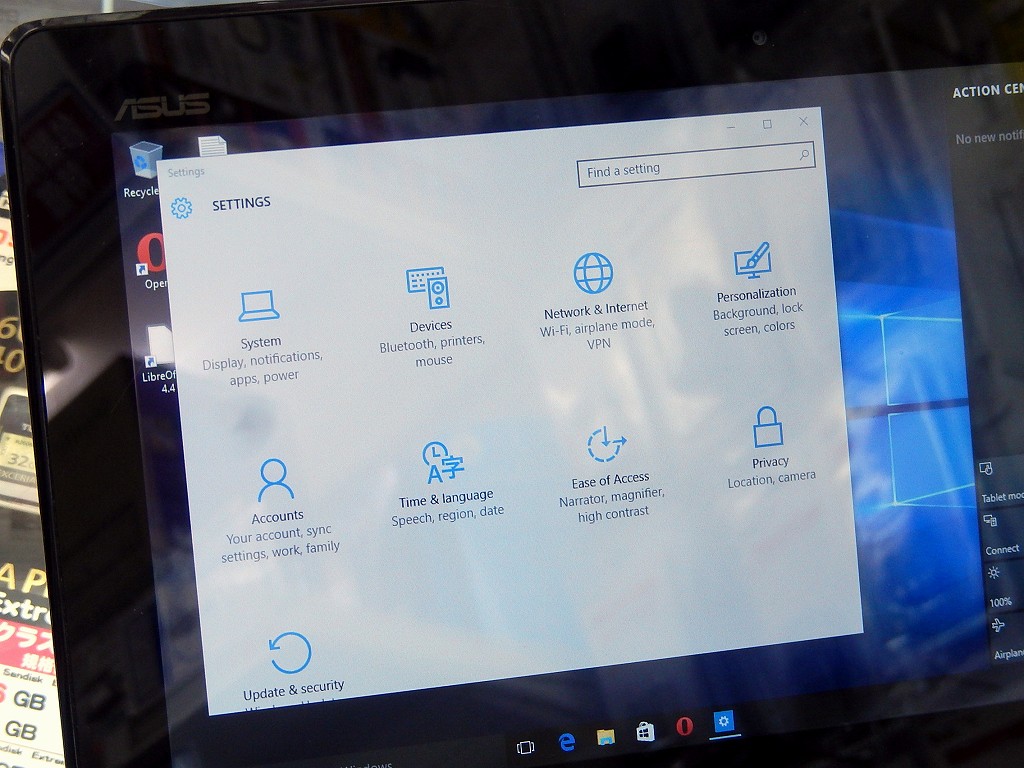
Task: Open File Explorer from the taskbar
Action: pos(606,737)
